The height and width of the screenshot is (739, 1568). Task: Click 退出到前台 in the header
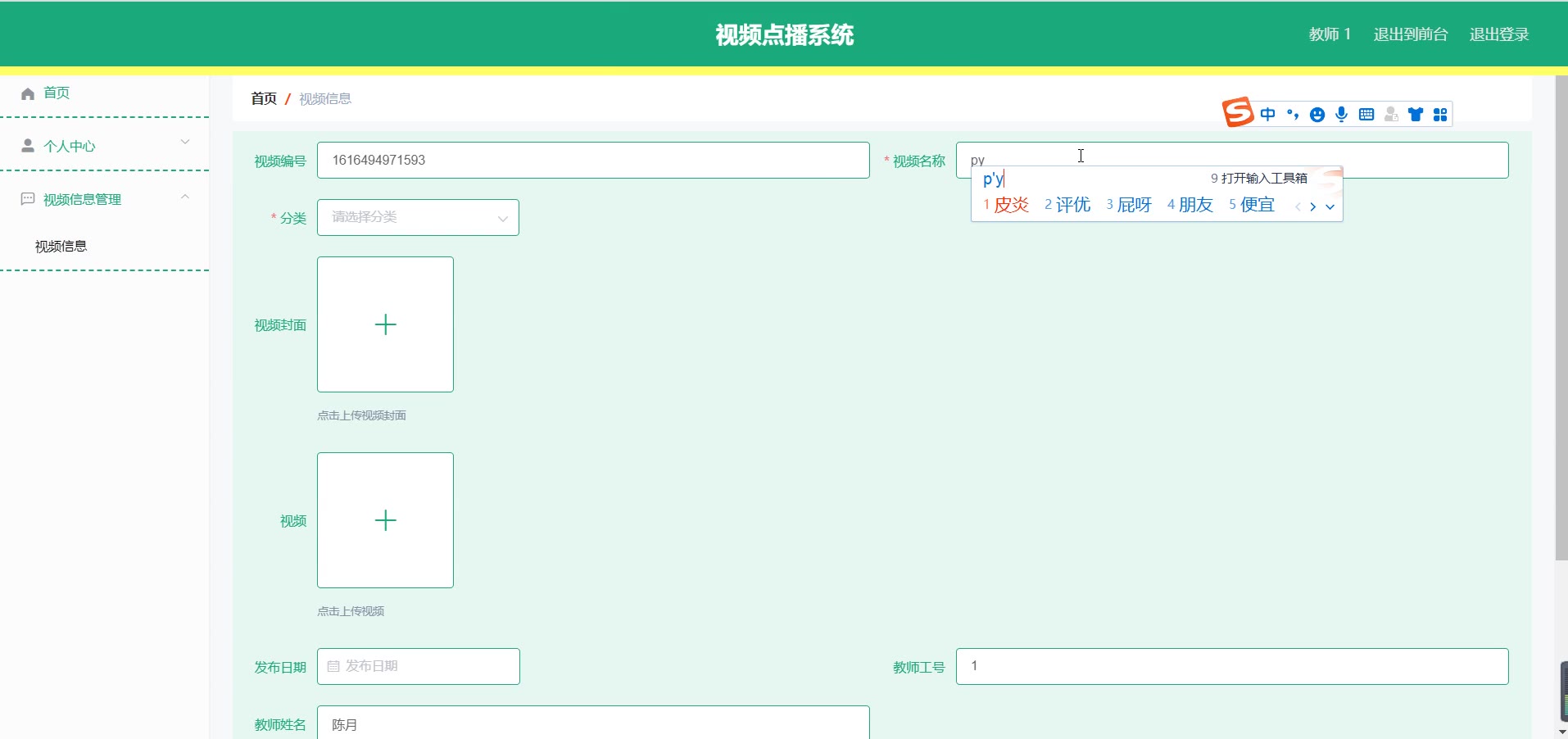1410,34
